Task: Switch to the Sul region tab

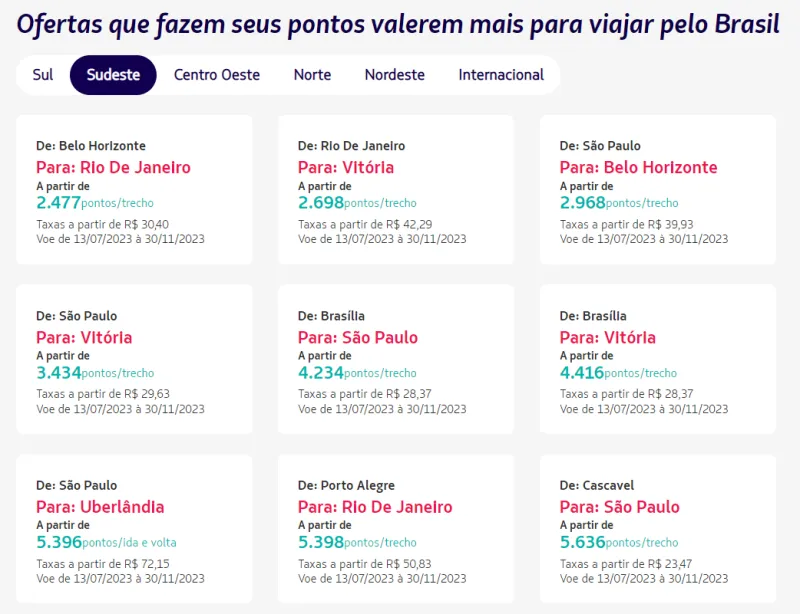Action: (40, 75)
